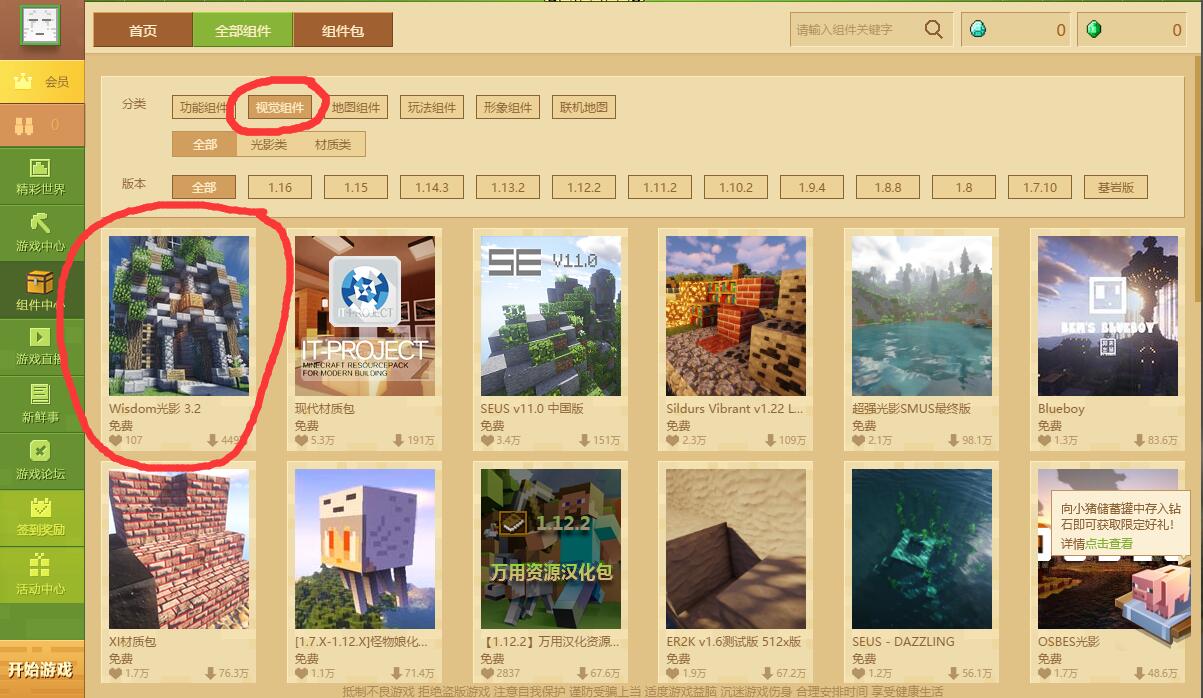This screenshot has width=1203, height=698.
Task: Select the 材质类 subcategory filter
Action: click(x=333, y=145)
